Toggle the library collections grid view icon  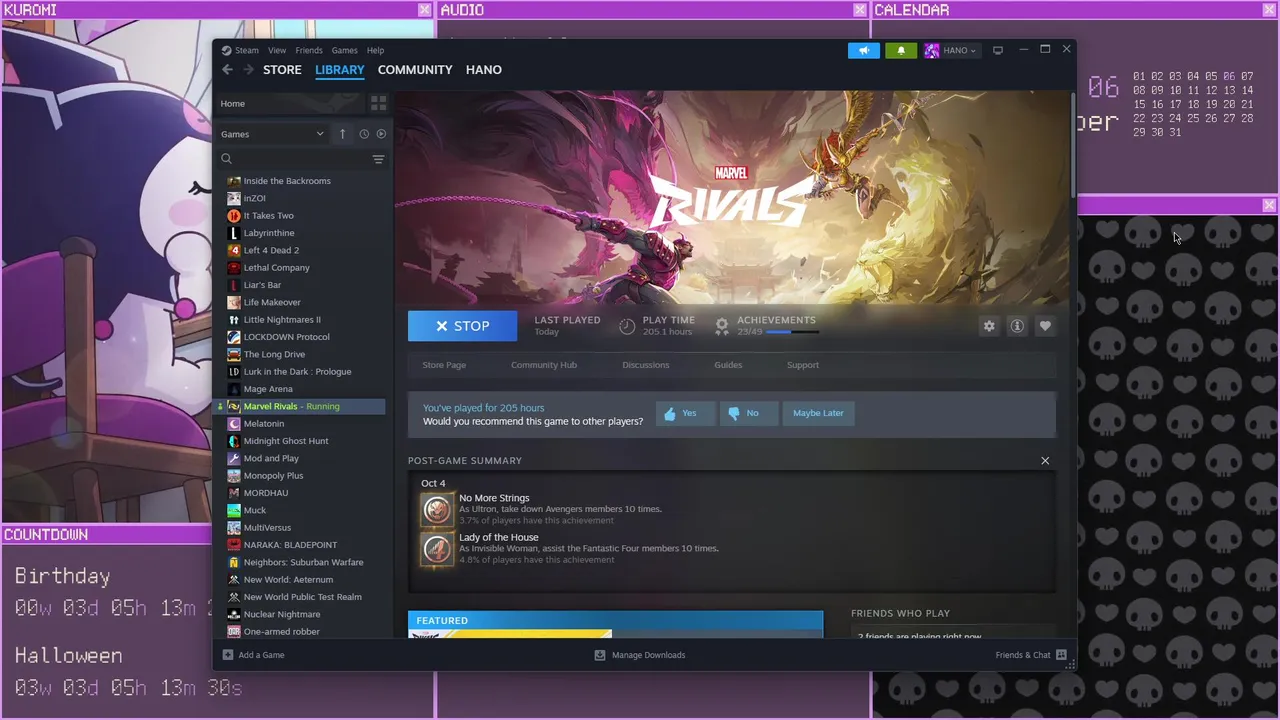pyautogui.click(x=378, y=103)
